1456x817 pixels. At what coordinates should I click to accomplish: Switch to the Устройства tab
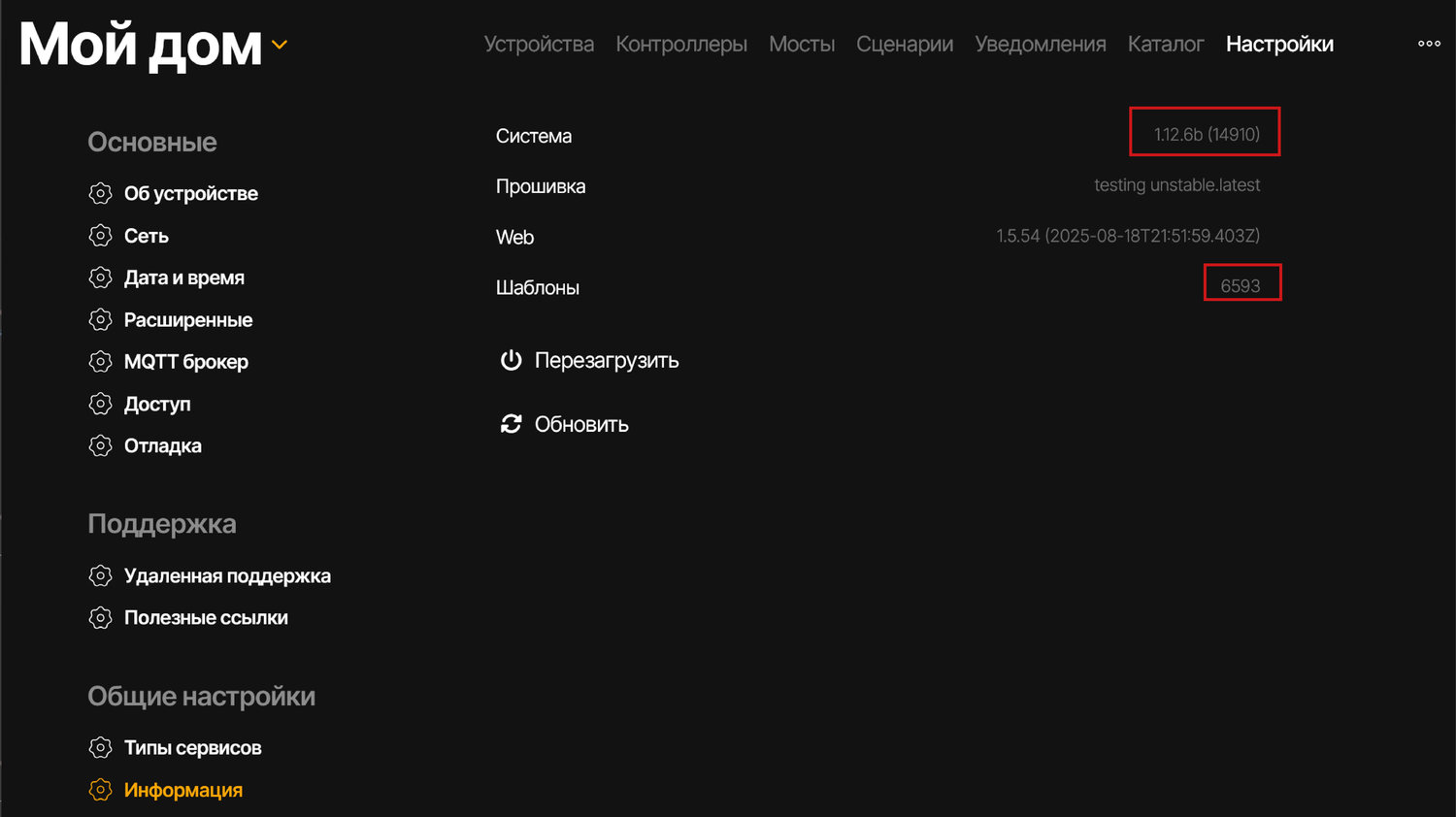[x=539, y=45]
